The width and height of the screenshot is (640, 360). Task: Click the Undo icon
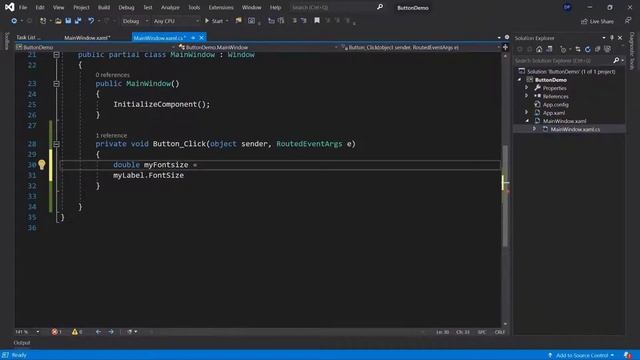(91, 21)
